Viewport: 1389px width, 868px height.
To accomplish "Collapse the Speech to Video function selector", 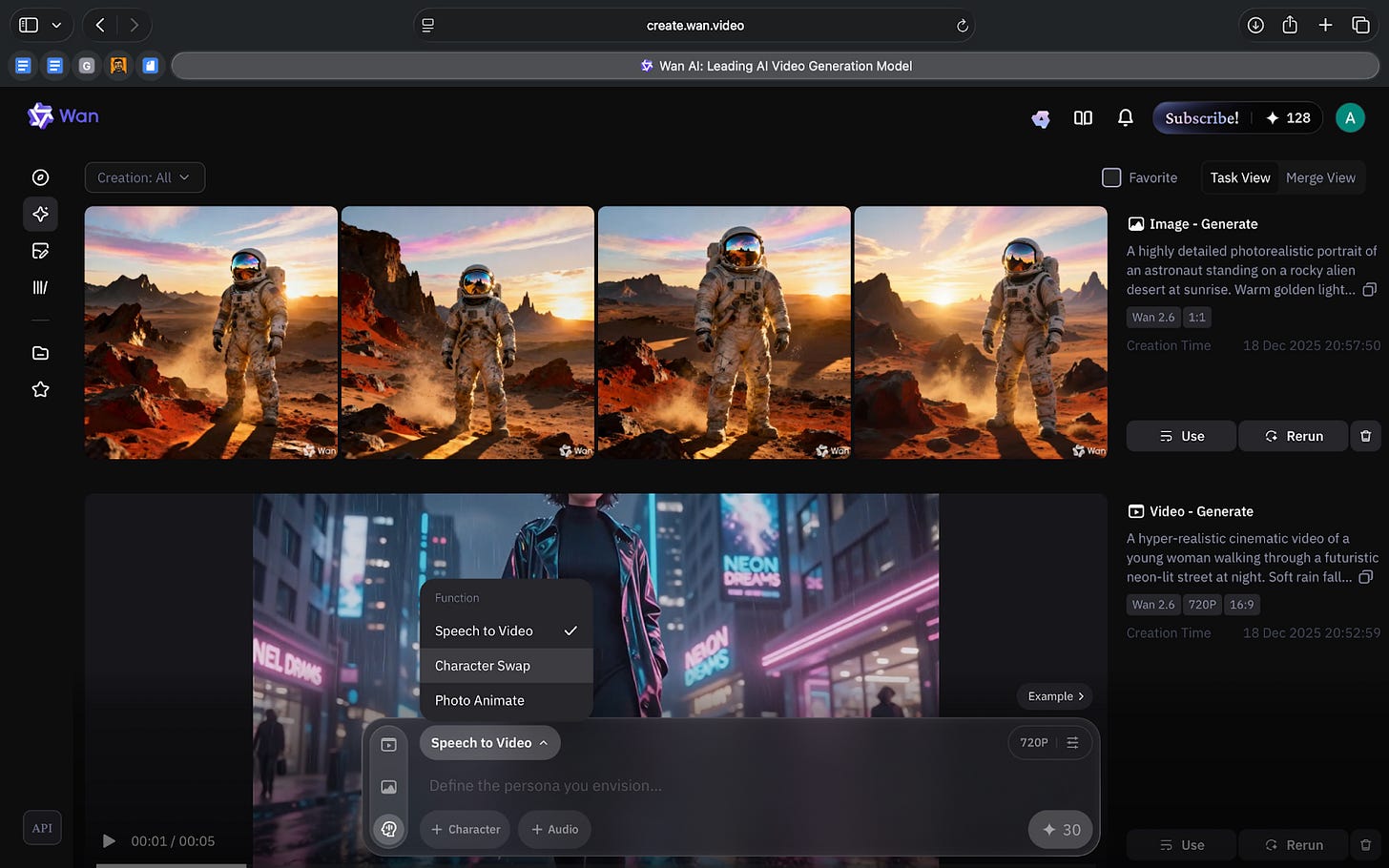I will tap(489, 743).
